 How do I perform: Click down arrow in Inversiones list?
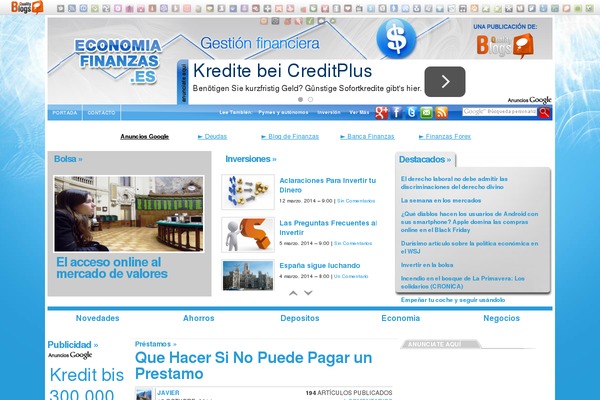308,293
